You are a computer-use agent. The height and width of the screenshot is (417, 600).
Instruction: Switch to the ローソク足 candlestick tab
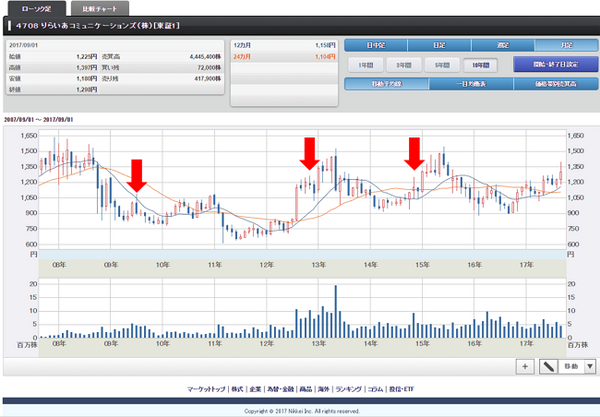click(x=37, y=9)
